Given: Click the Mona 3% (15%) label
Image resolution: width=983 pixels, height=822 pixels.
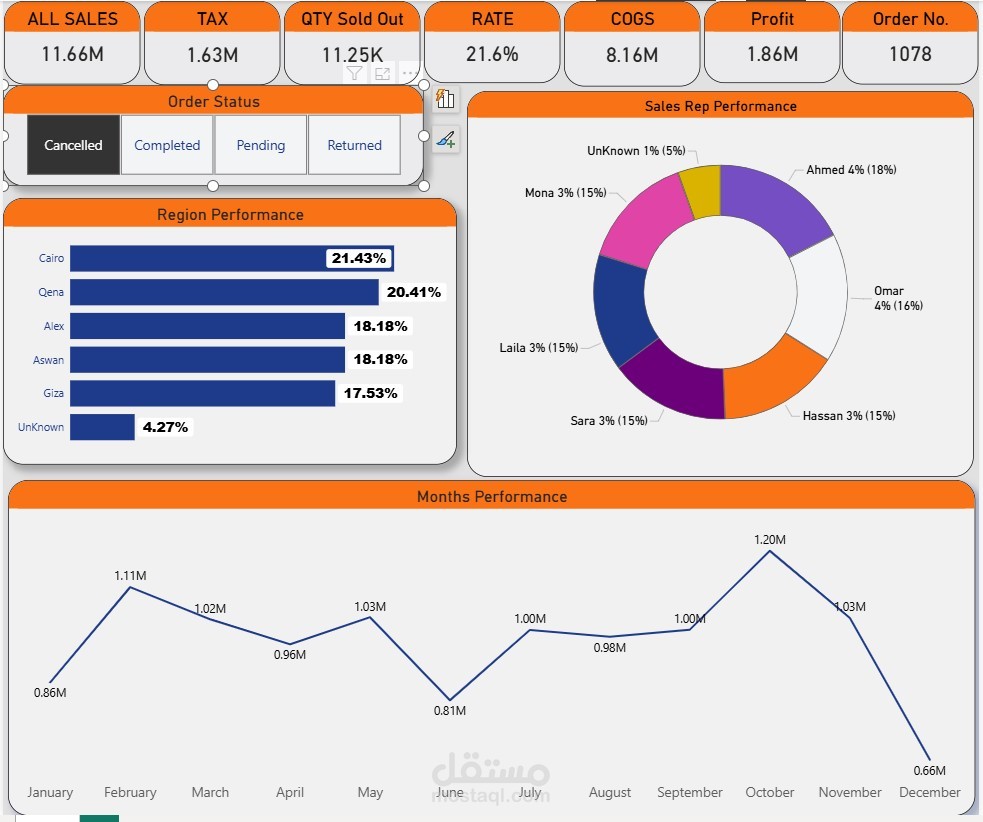Looking at the screenshot, I should (x=565, y=192).
